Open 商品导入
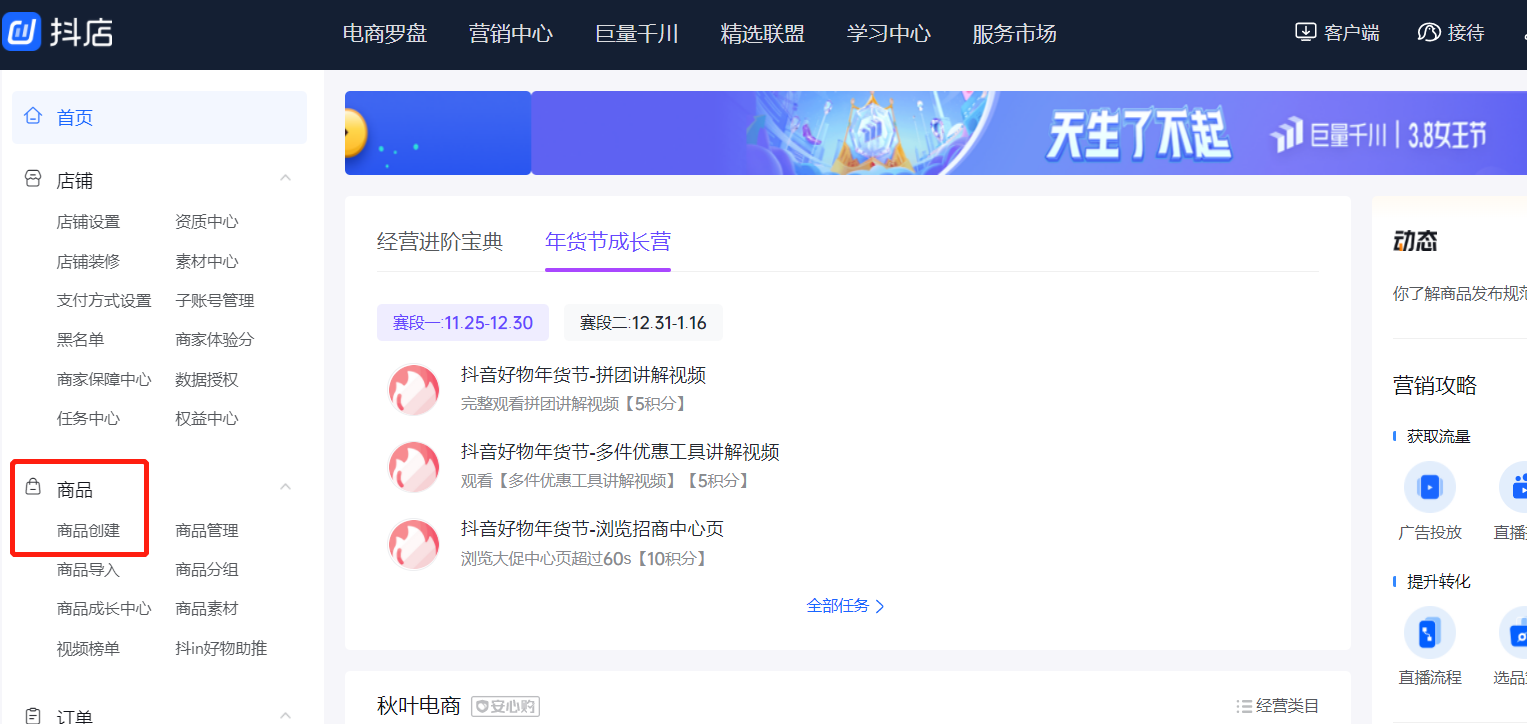The width and height of the screenshot is (1527, 724). [88, 569]
